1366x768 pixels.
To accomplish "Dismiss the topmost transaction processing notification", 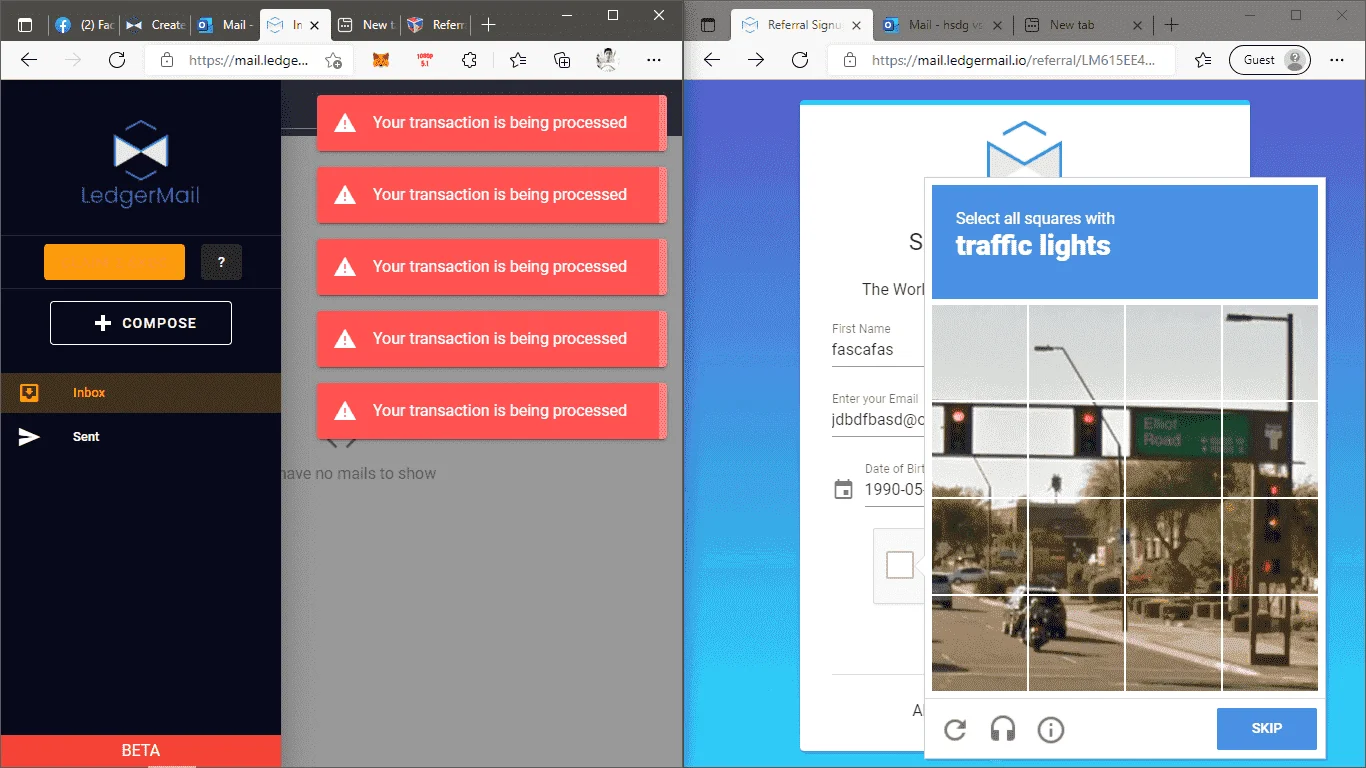I will [x=491, y=123].
